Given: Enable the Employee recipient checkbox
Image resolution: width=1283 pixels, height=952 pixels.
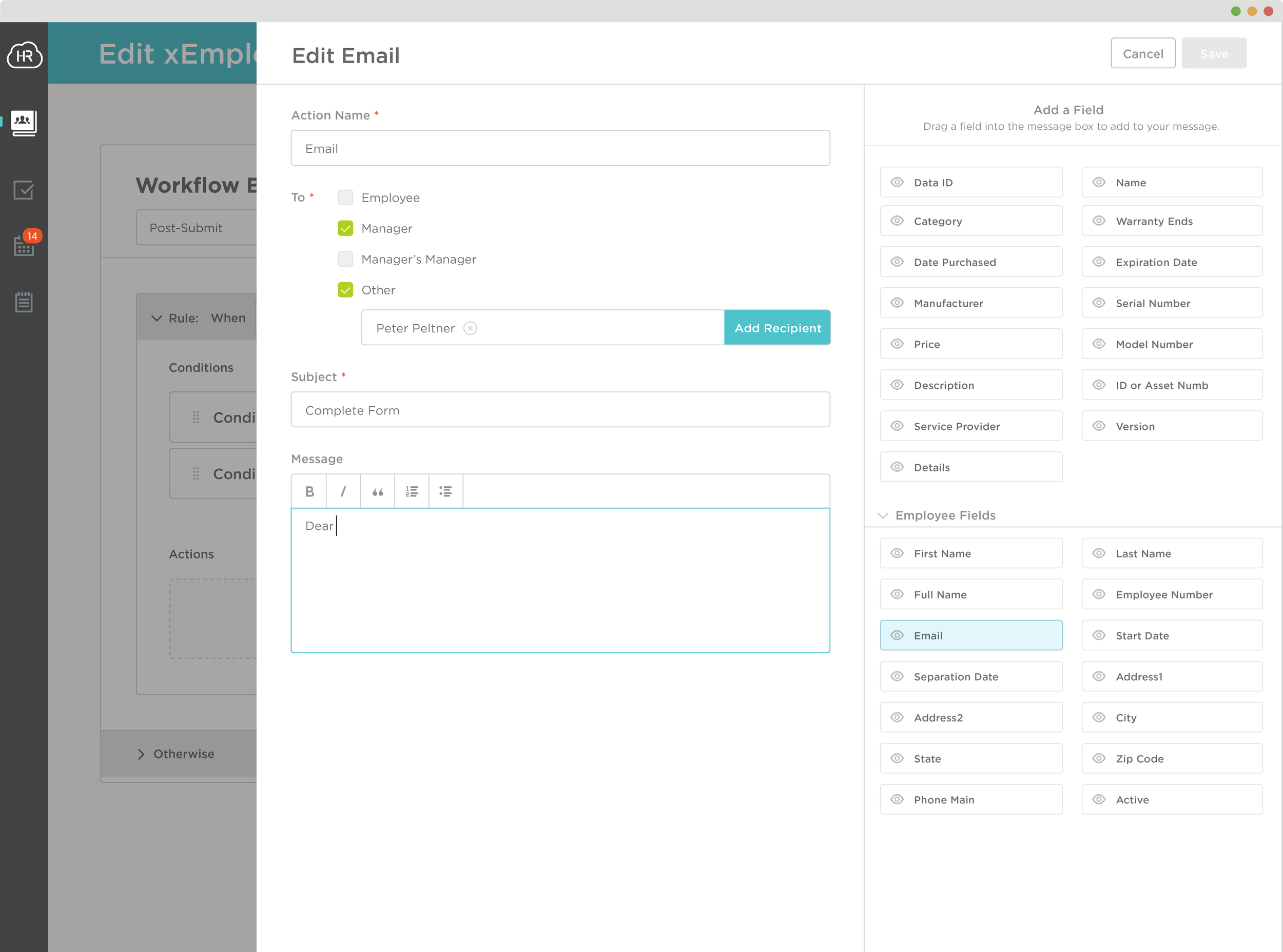Looking at the screenshot, I should [345, 197].
